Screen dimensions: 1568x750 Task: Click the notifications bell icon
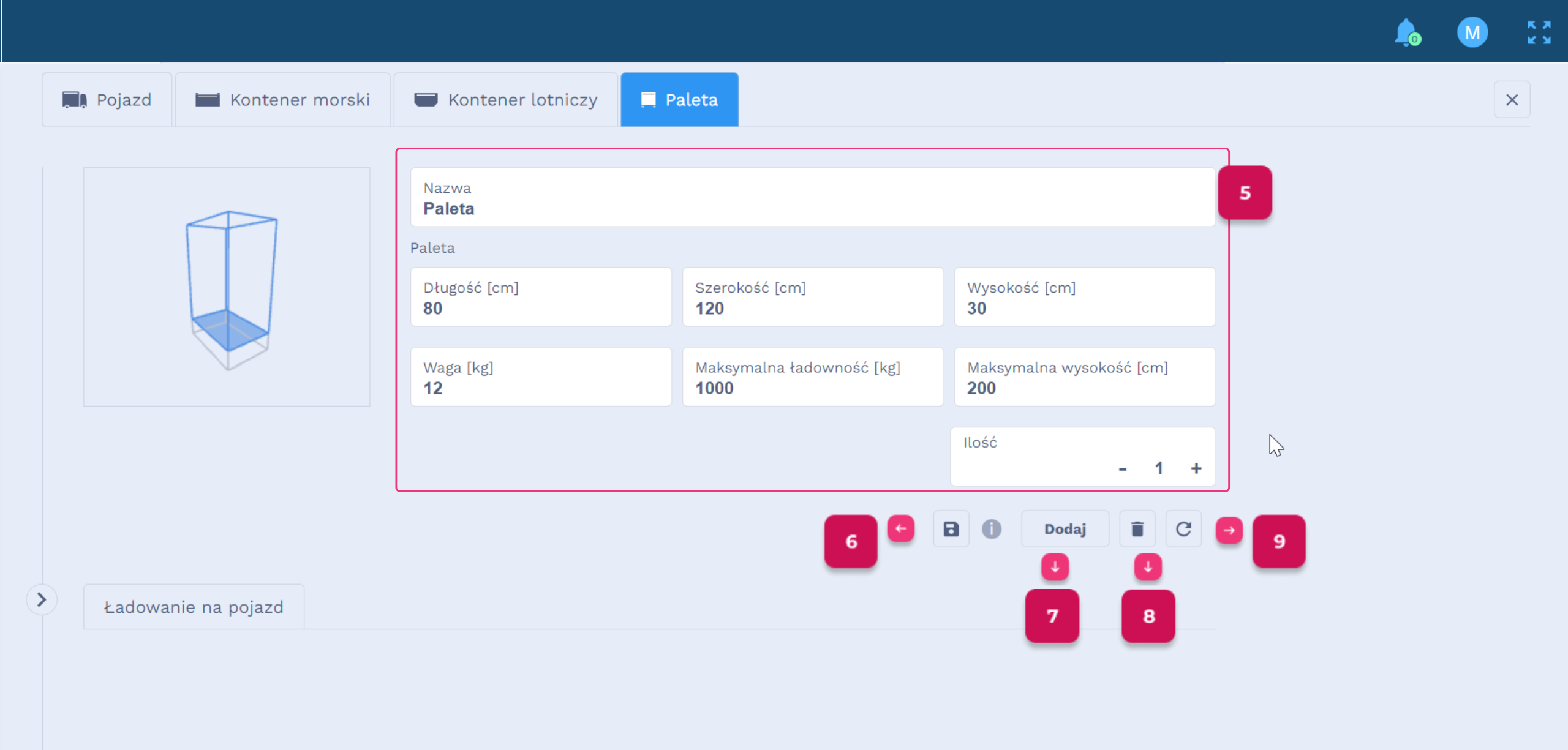click(x=1406, y=32)
